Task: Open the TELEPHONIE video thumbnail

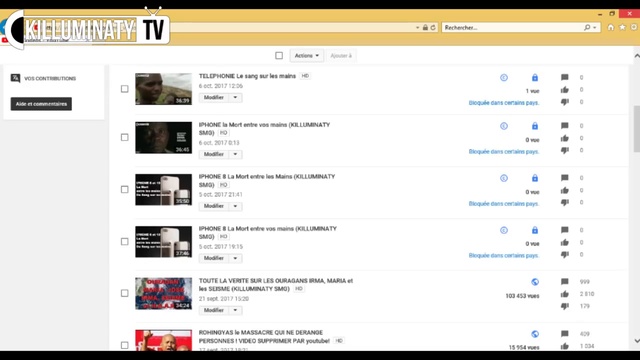Action: click(x=163, y=89)
